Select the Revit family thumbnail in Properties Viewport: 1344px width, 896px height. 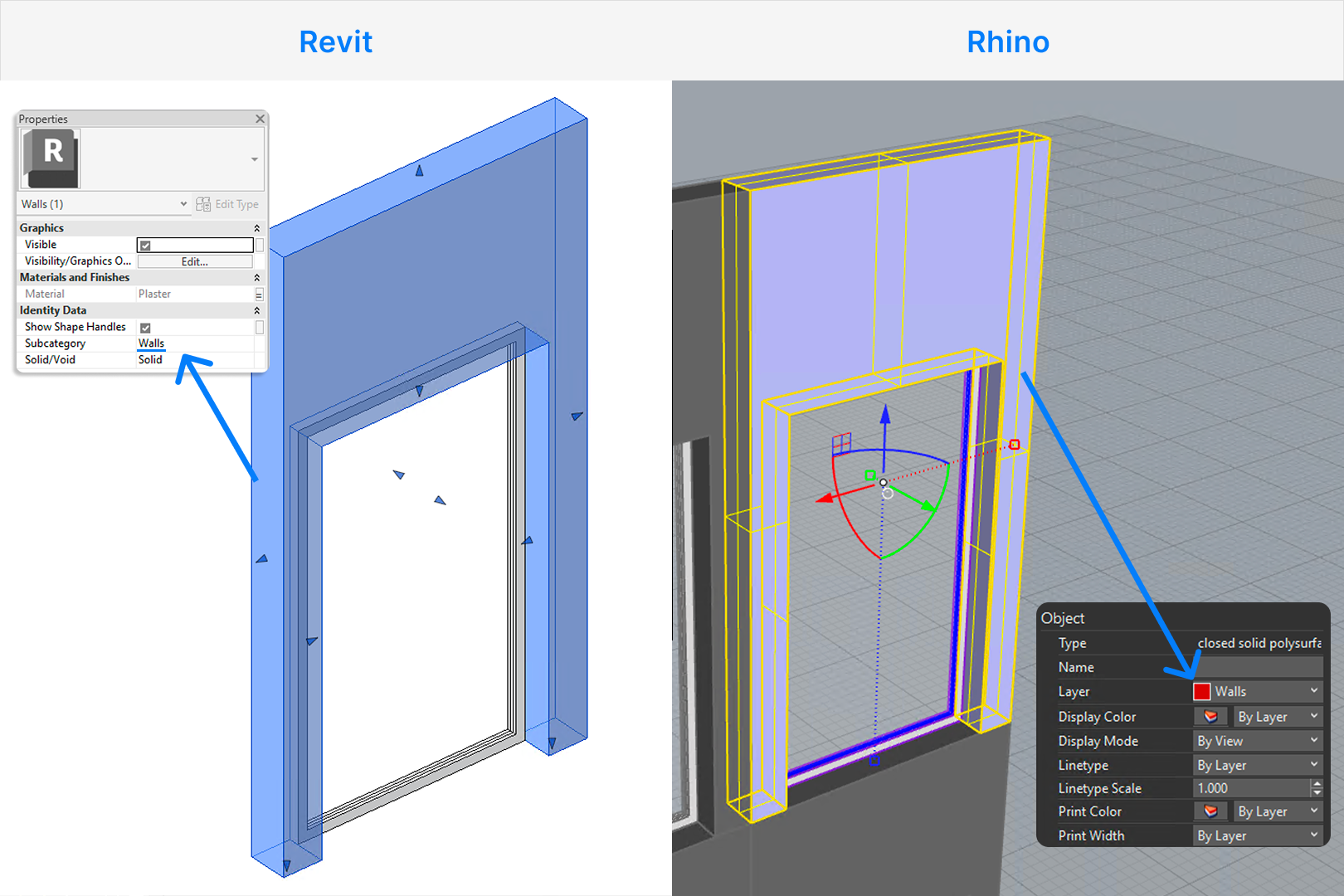click(x=51, y=157)
